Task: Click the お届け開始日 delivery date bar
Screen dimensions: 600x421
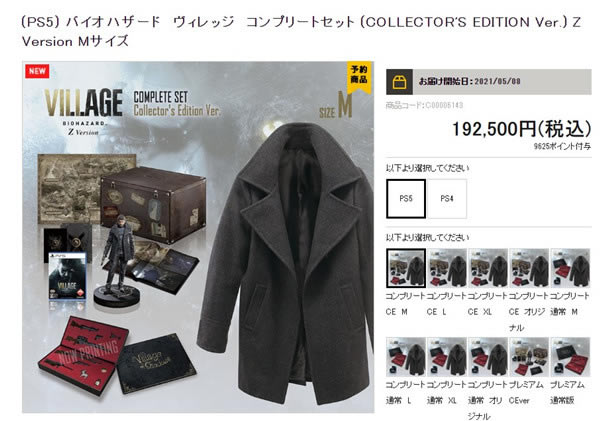Action: [x=489, y=82]
